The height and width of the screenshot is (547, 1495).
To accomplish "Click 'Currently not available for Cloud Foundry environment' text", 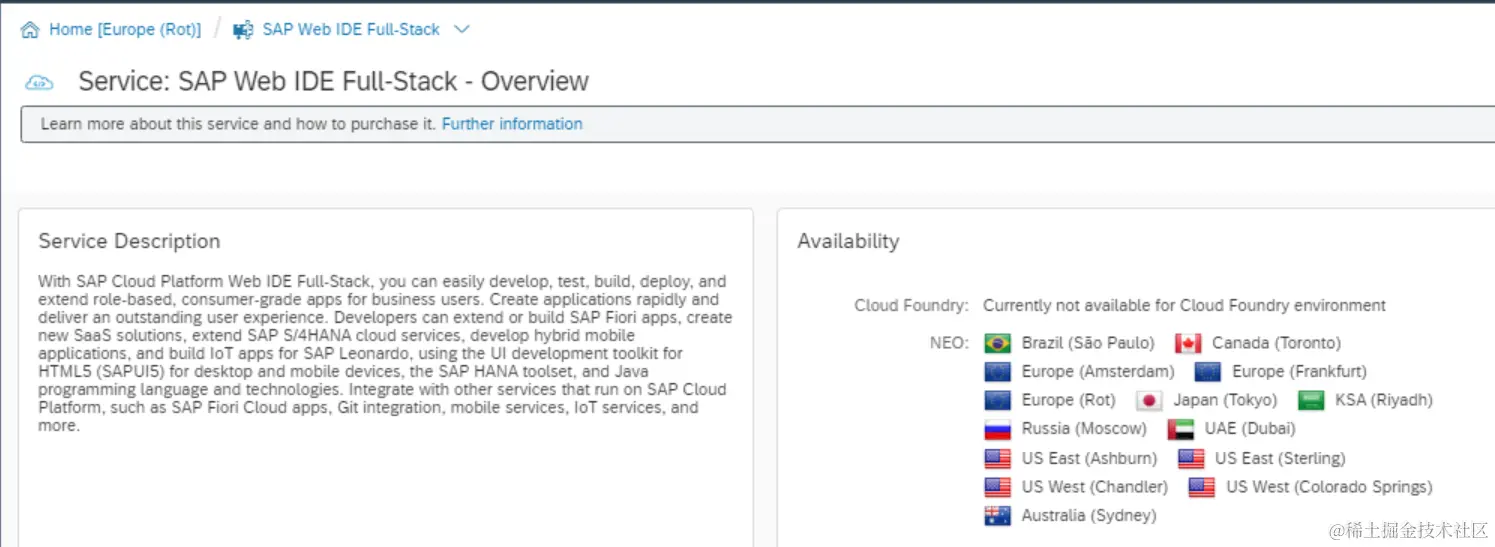I will click(x=1185, y=306).
